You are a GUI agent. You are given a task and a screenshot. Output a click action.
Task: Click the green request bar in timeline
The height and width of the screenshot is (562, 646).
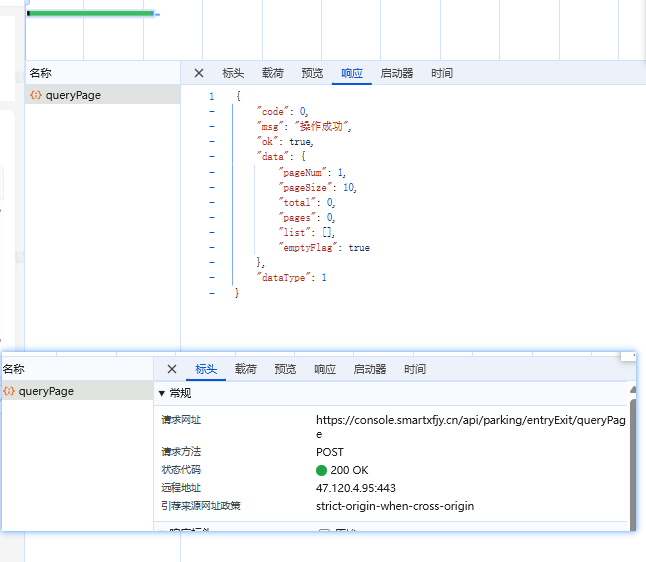(x=91, y=14)
